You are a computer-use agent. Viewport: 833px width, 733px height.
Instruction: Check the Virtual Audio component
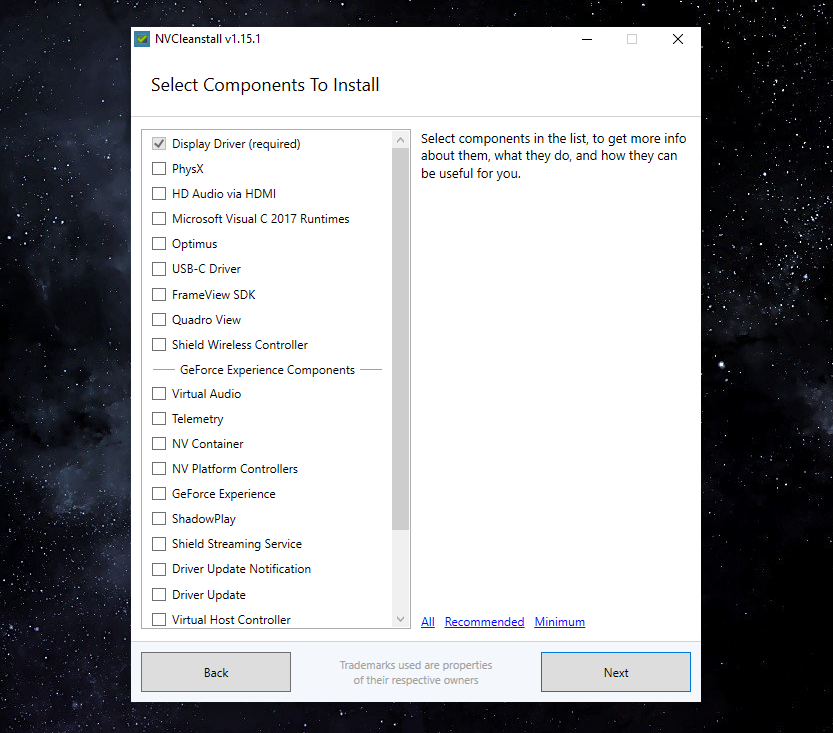click(159, 394)
